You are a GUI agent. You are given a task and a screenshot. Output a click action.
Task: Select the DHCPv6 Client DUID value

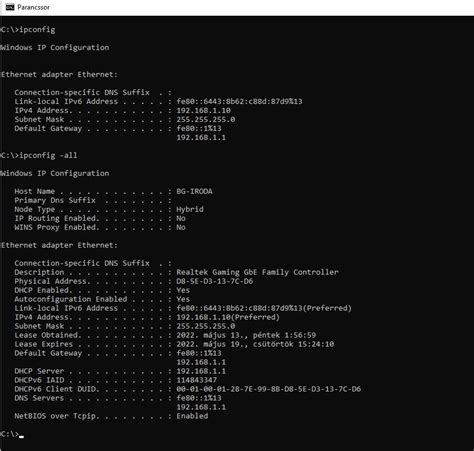pos(269,389)
